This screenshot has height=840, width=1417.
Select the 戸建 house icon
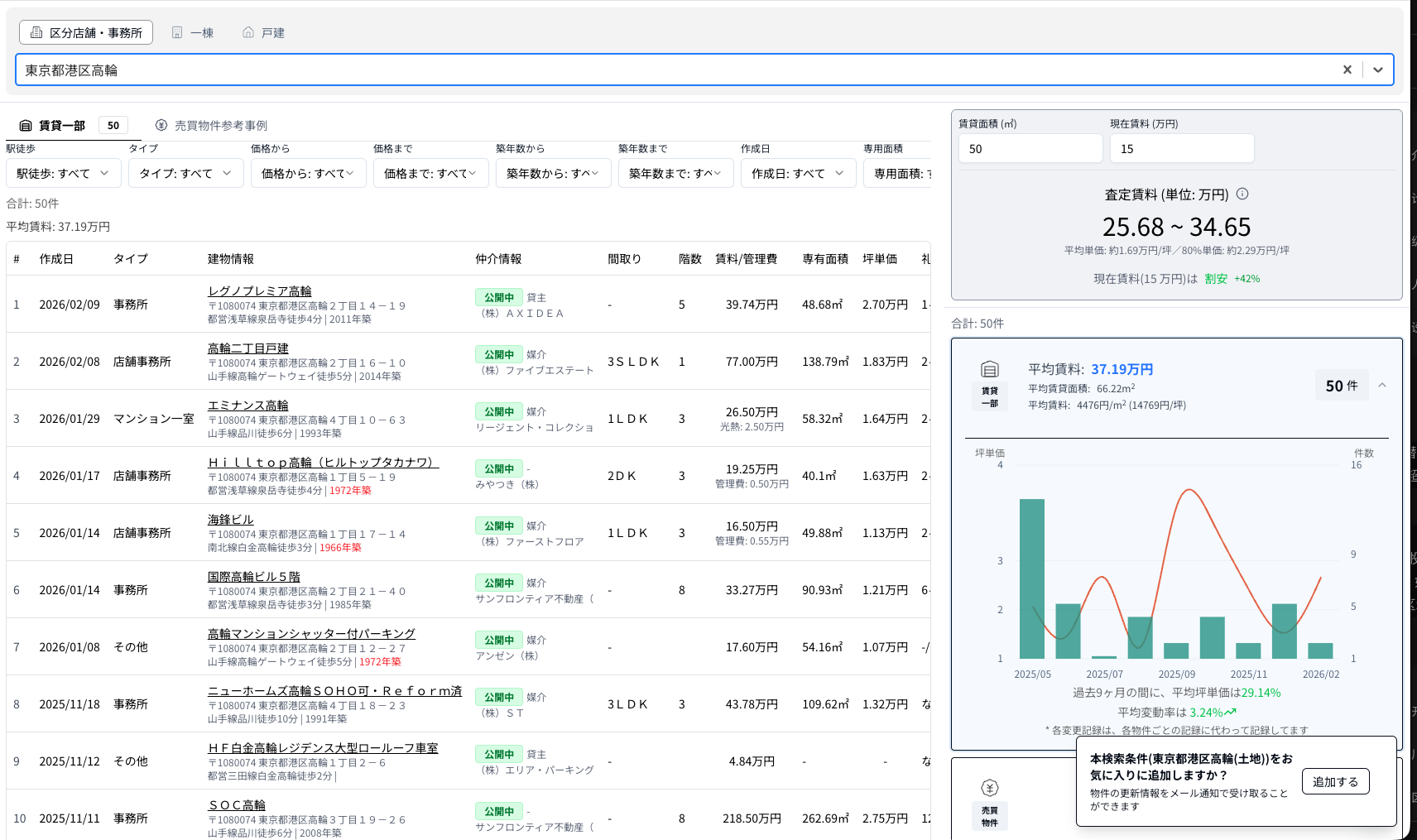tap(247, 32)
